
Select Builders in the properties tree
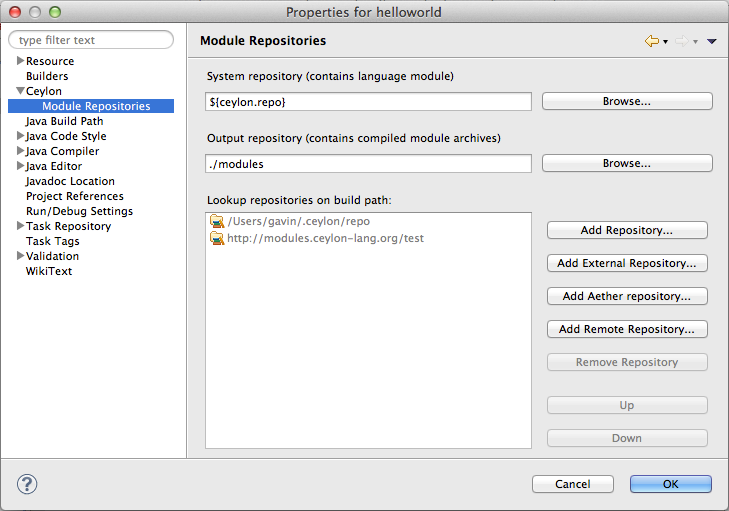tap(47, 76)
